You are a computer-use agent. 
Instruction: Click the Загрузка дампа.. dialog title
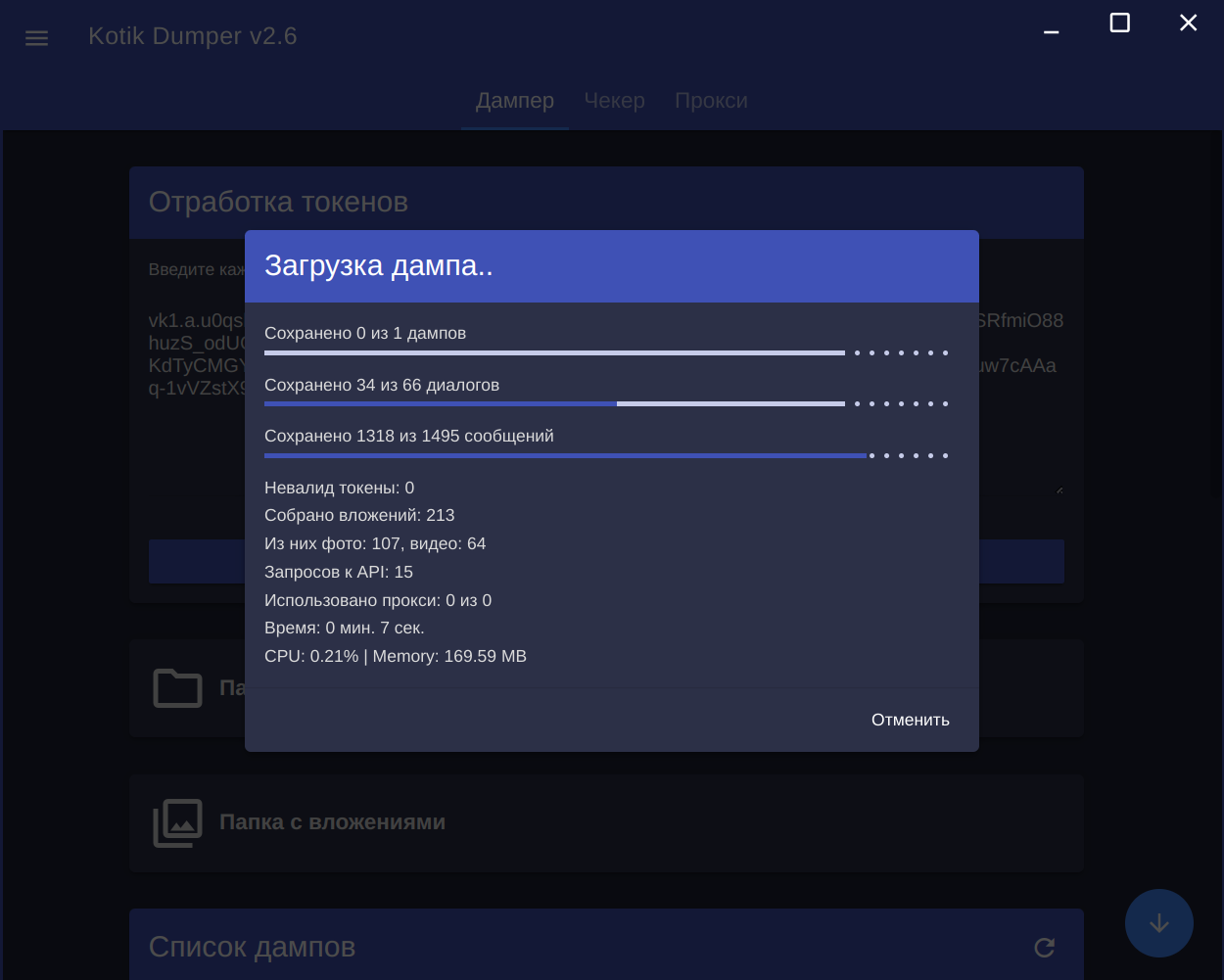point(379,266)
